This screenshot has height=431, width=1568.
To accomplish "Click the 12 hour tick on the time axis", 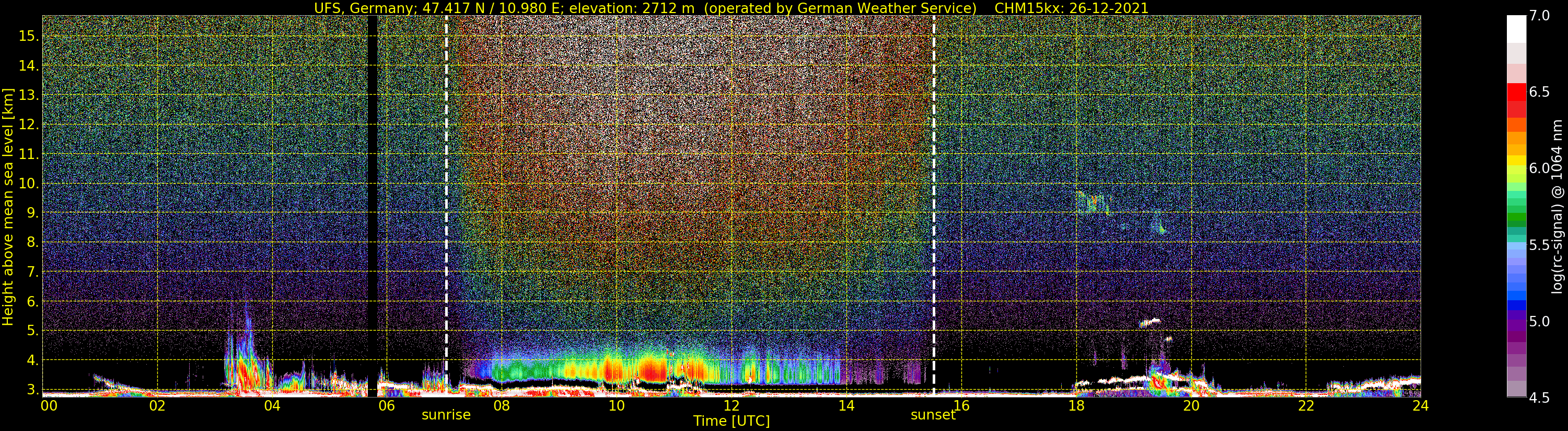I will [731, 405].
